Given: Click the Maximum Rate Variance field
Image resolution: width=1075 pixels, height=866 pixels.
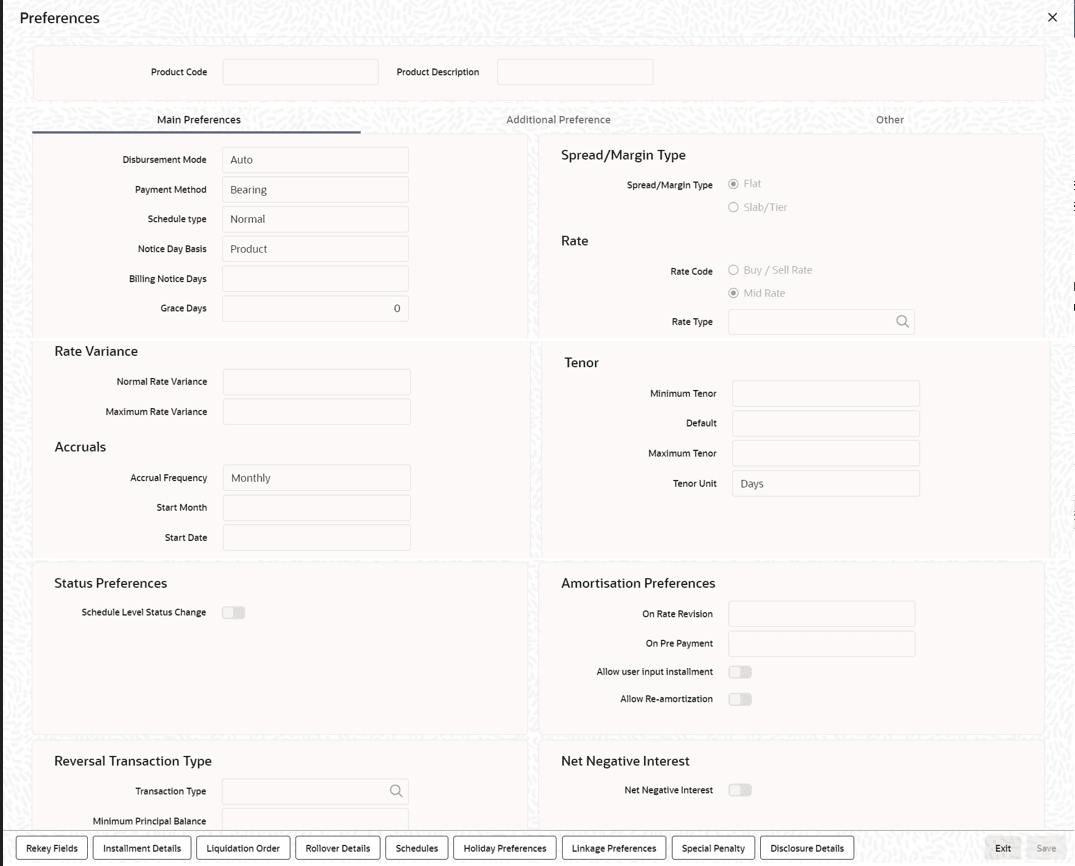Looking at the screenshot, I should (x=317, y=411).
